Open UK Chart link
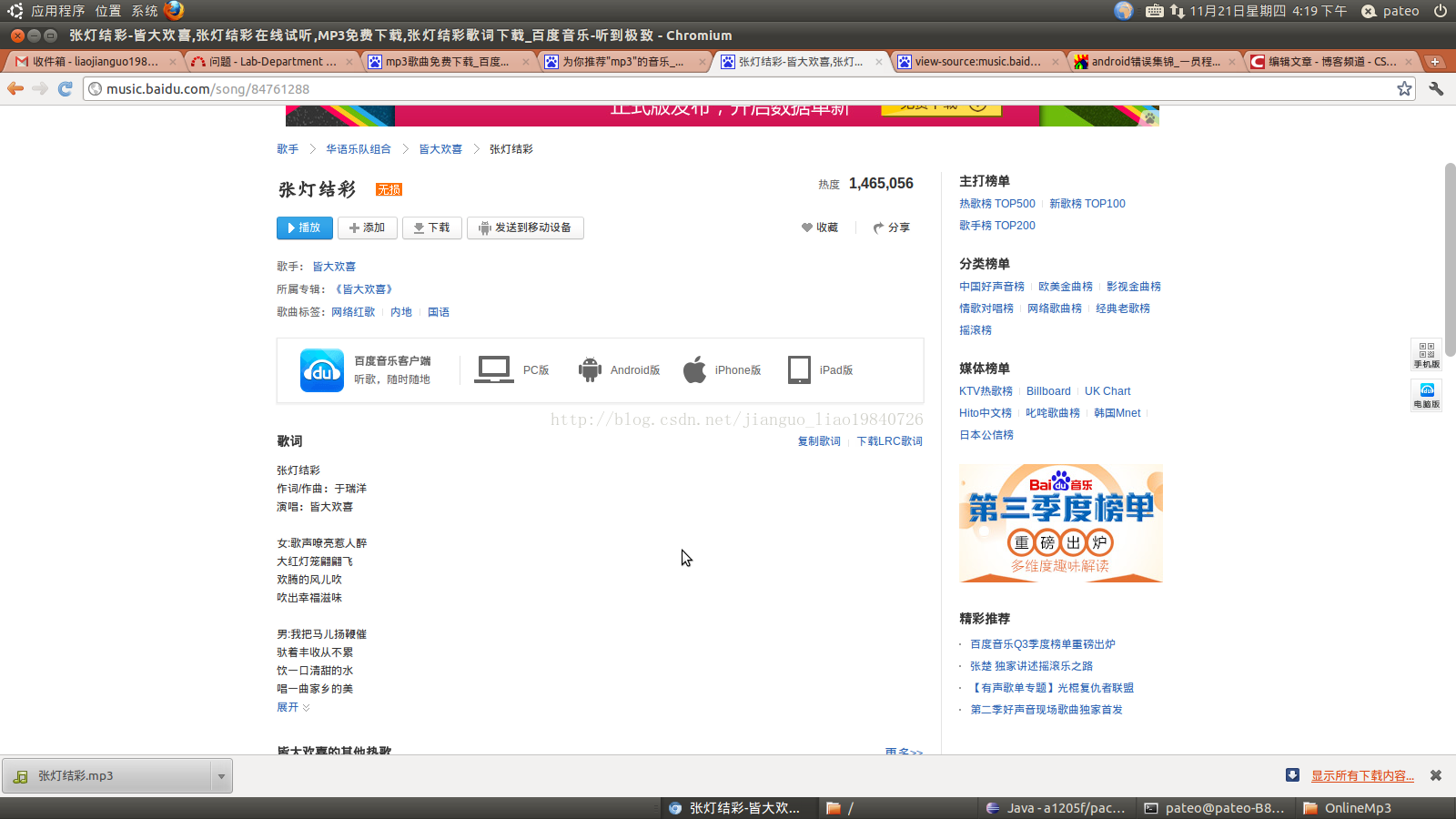Screen dimensions: 1456x819 1107,391
